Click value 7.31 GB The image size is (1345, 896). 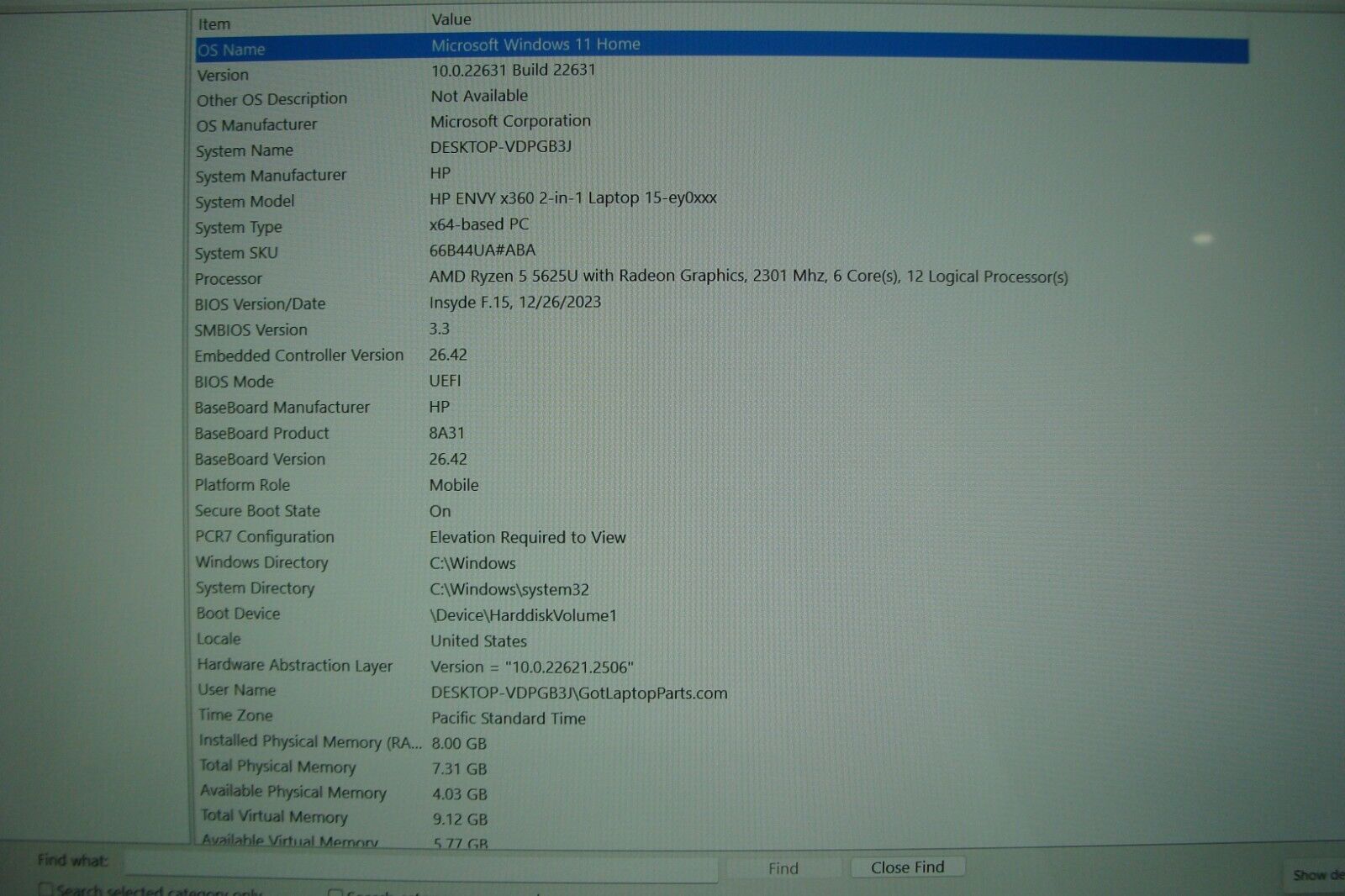(459, 769)
